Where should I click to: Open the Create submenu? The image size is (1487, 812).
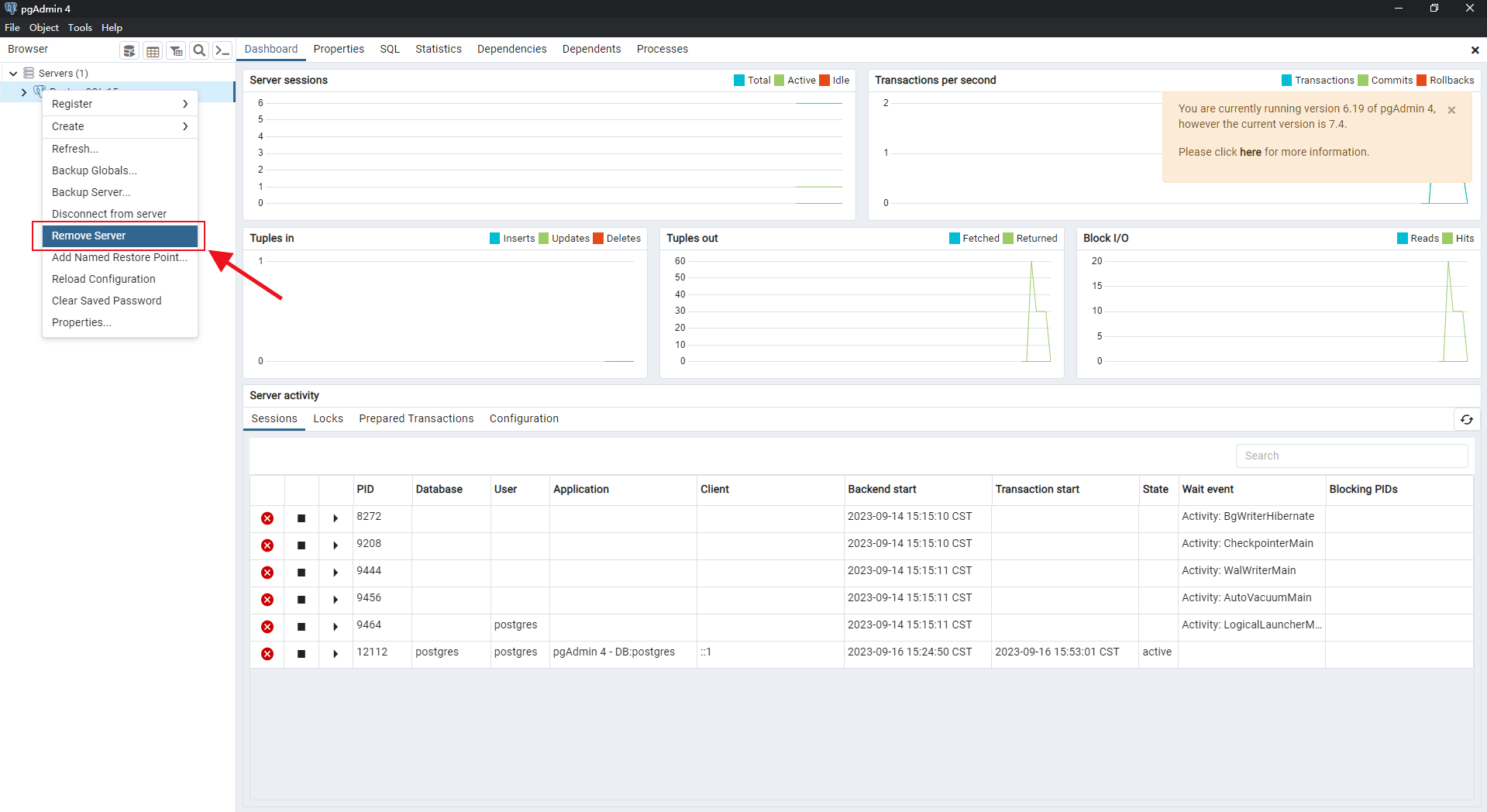[x=119, y=126]
